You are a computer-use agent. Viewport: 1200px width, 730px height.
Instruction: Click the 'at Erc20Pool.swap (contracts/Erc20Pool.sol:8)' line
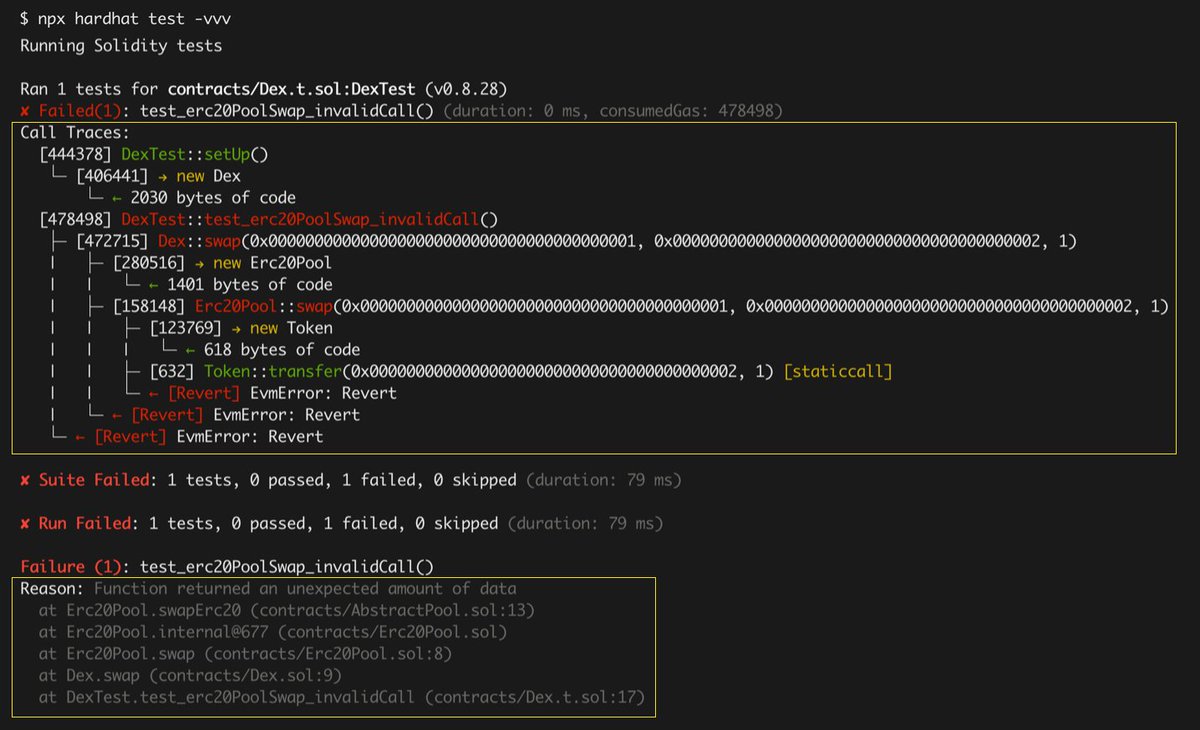pos(245,654)
